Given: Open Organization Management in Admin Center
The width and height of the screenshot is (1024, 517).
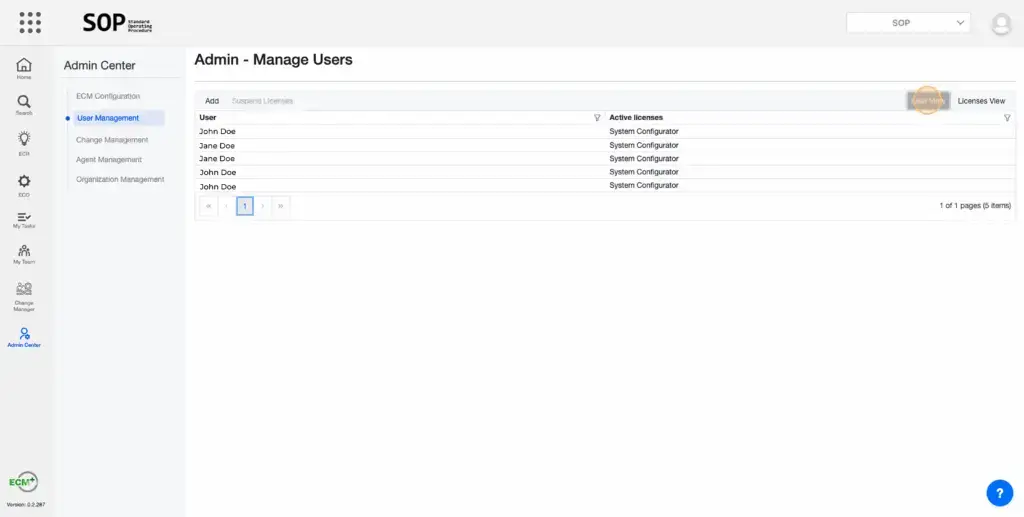Looking at the screenshot, I should point(120,180).
